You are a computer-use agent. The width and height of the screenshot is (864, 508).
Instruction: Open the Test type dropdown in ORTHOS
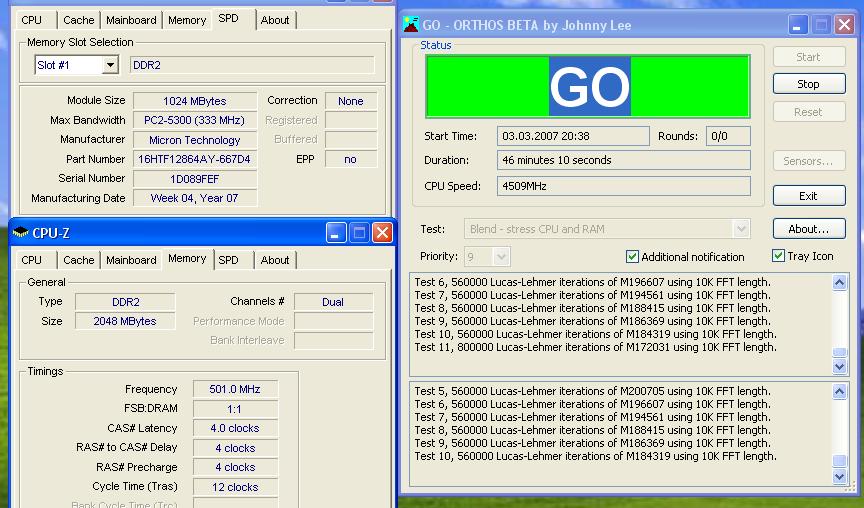[x=741, y=229]
